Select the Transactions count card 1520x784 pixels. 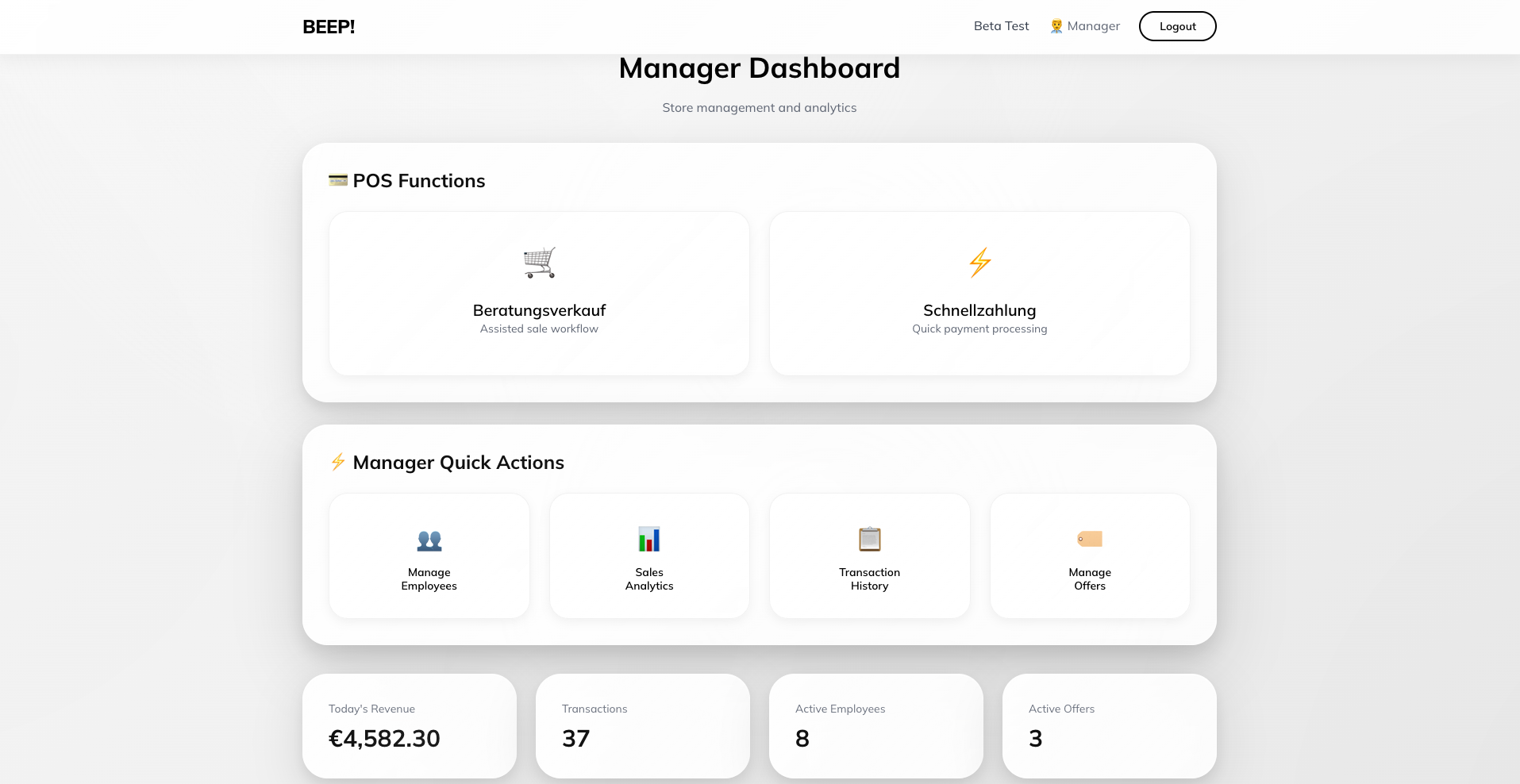[x=642, y=725]
